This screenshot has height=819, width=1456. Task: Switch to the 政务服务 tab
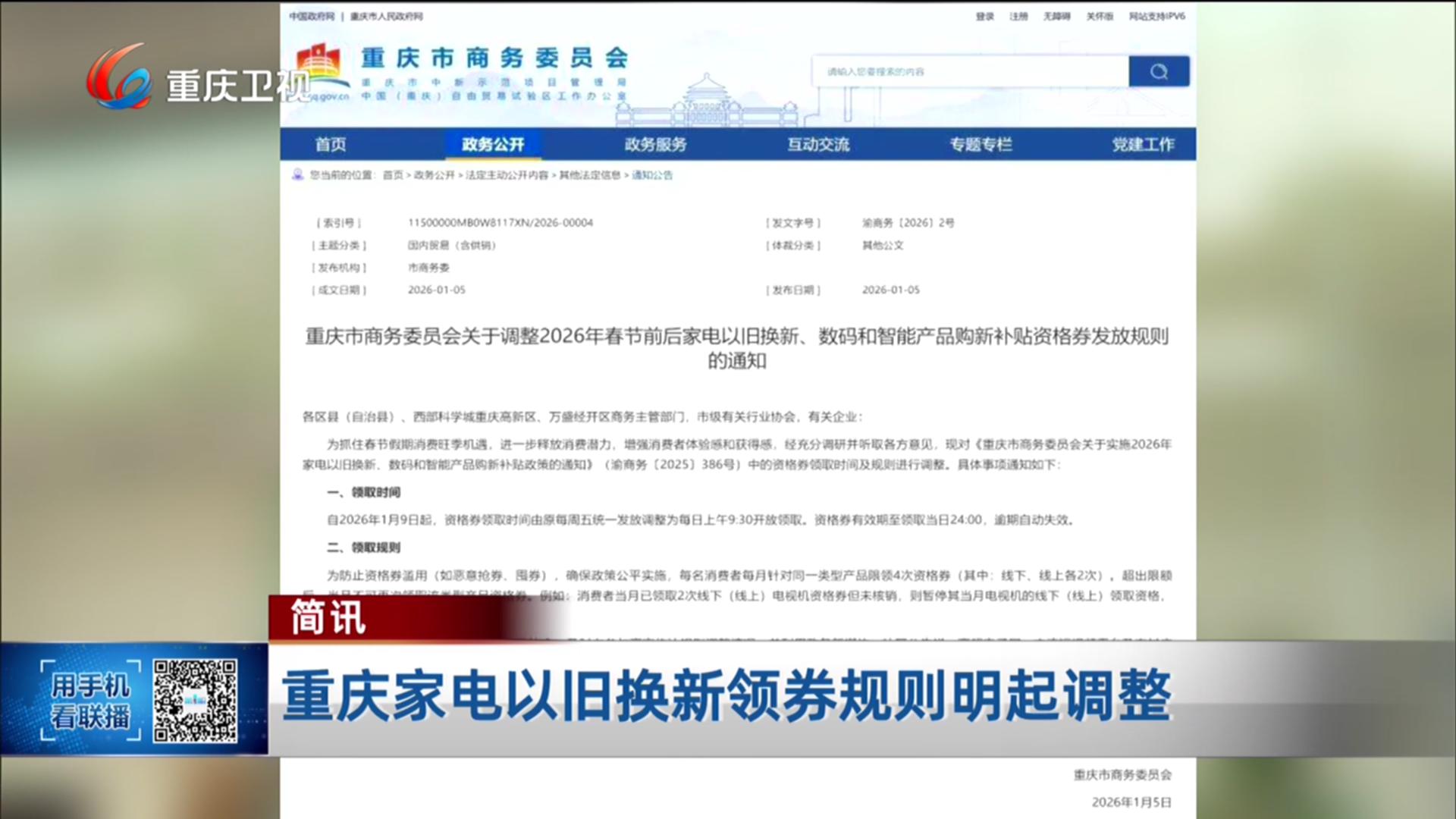click(x=655, y=144)
